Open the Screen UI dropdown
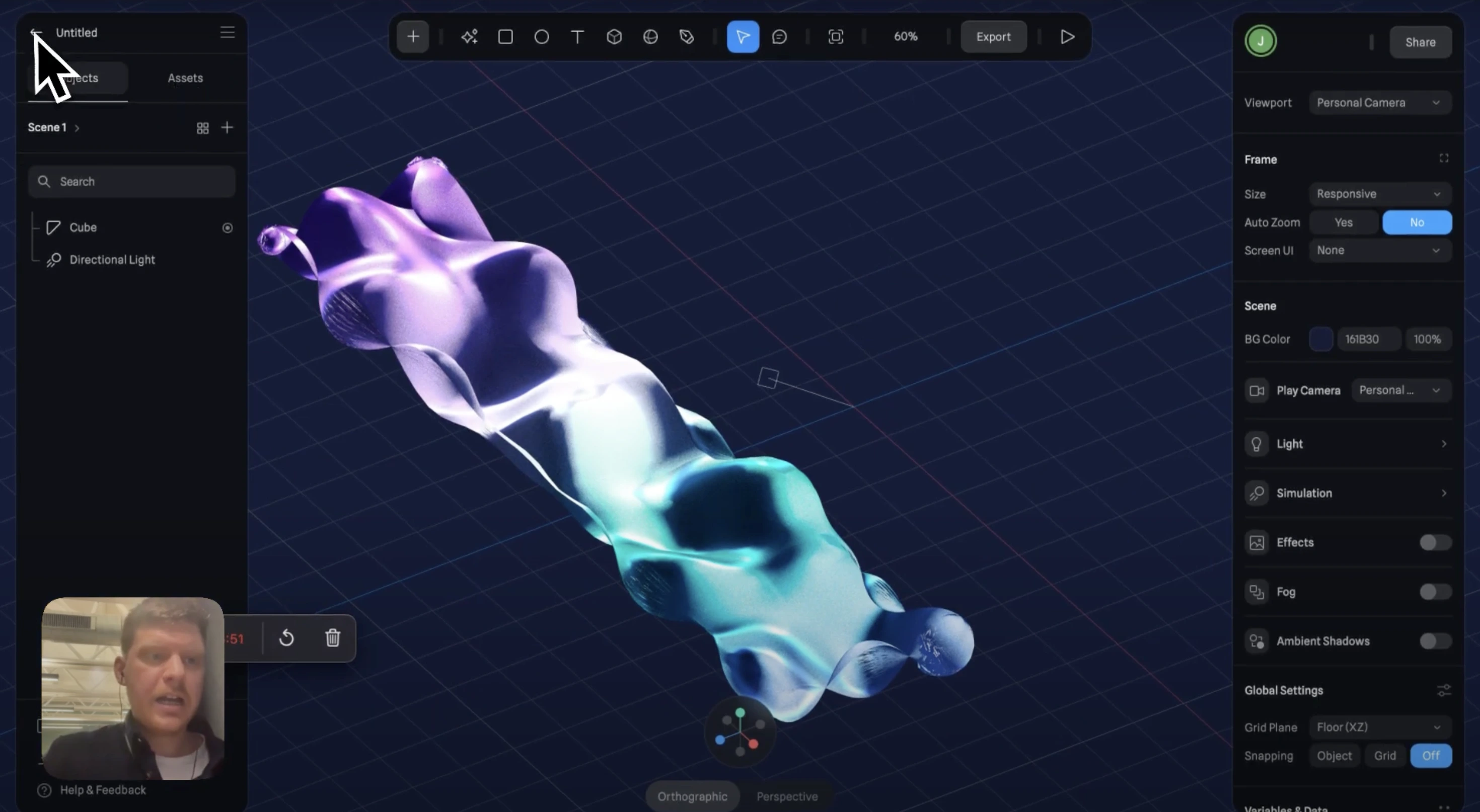 pyautogui.click(x=1380, y=251)
